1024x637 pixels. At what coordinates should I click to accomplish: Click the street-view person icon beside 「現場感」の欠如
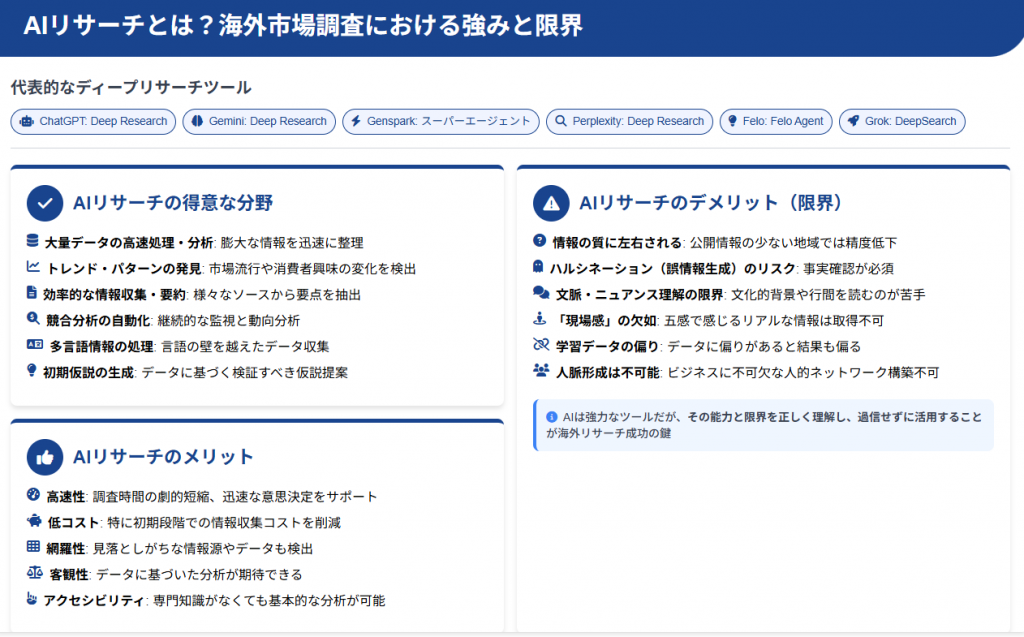(539, 319)
